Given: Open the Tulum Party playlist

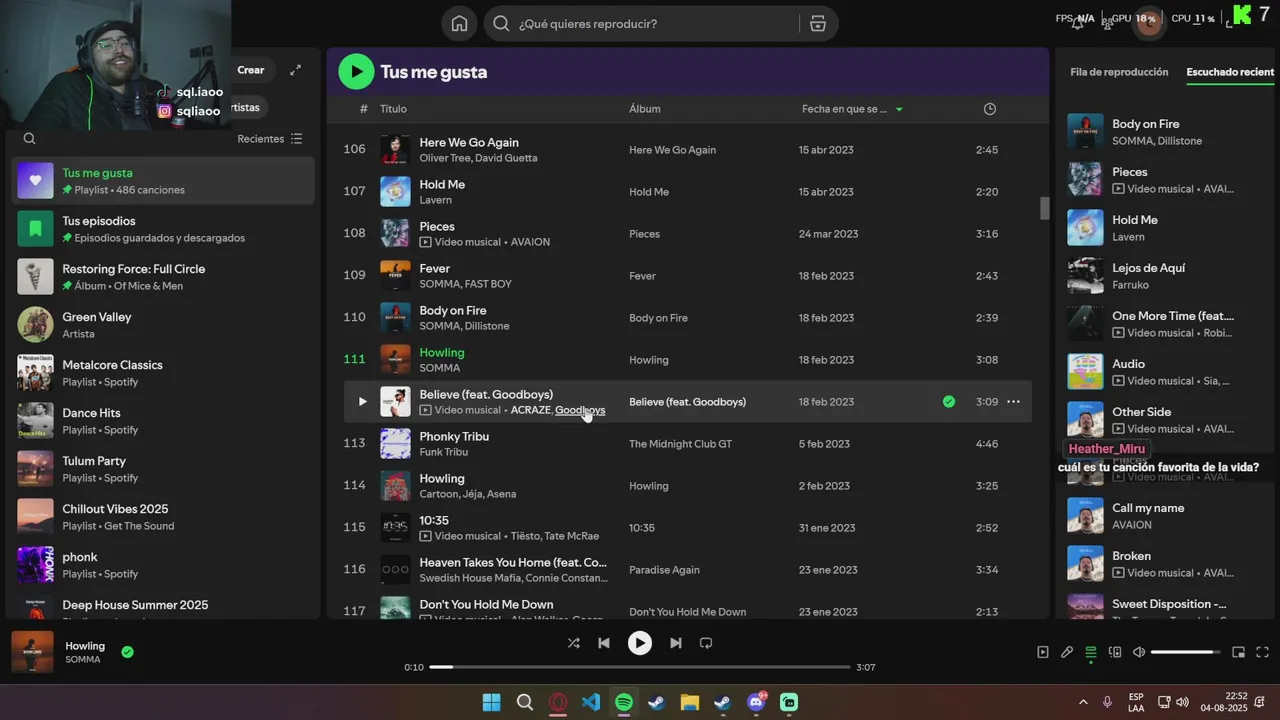Looking at the screenshot, I should (164, 469).
